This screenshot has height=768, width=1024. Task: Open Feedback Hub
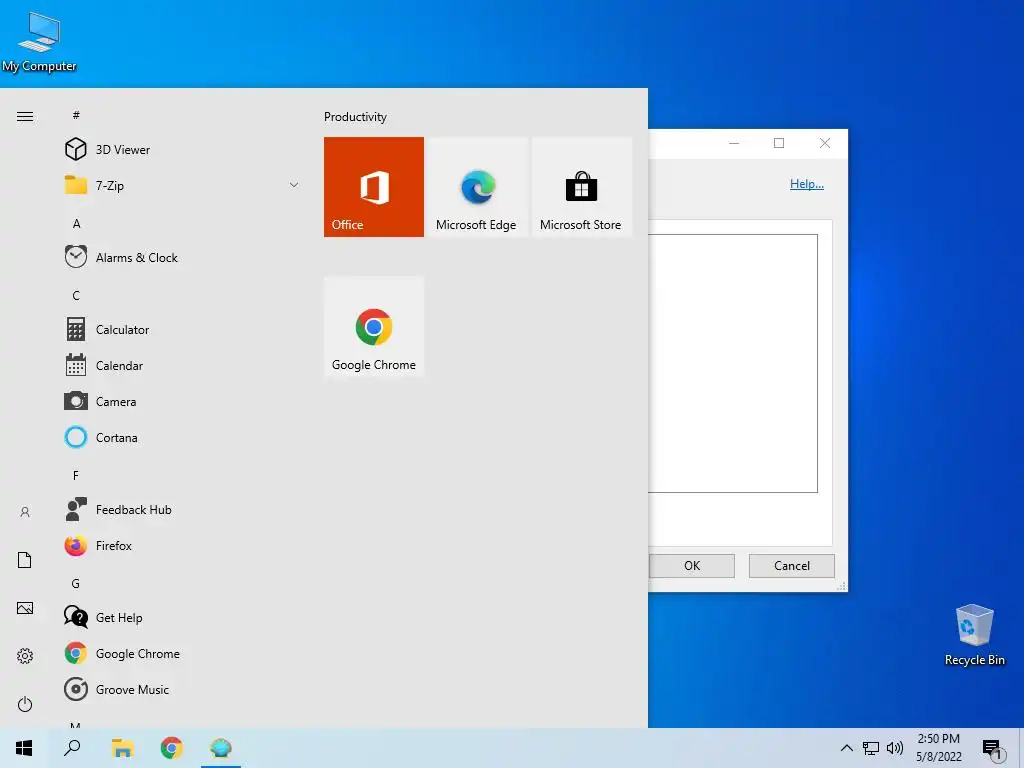[183, 509]
